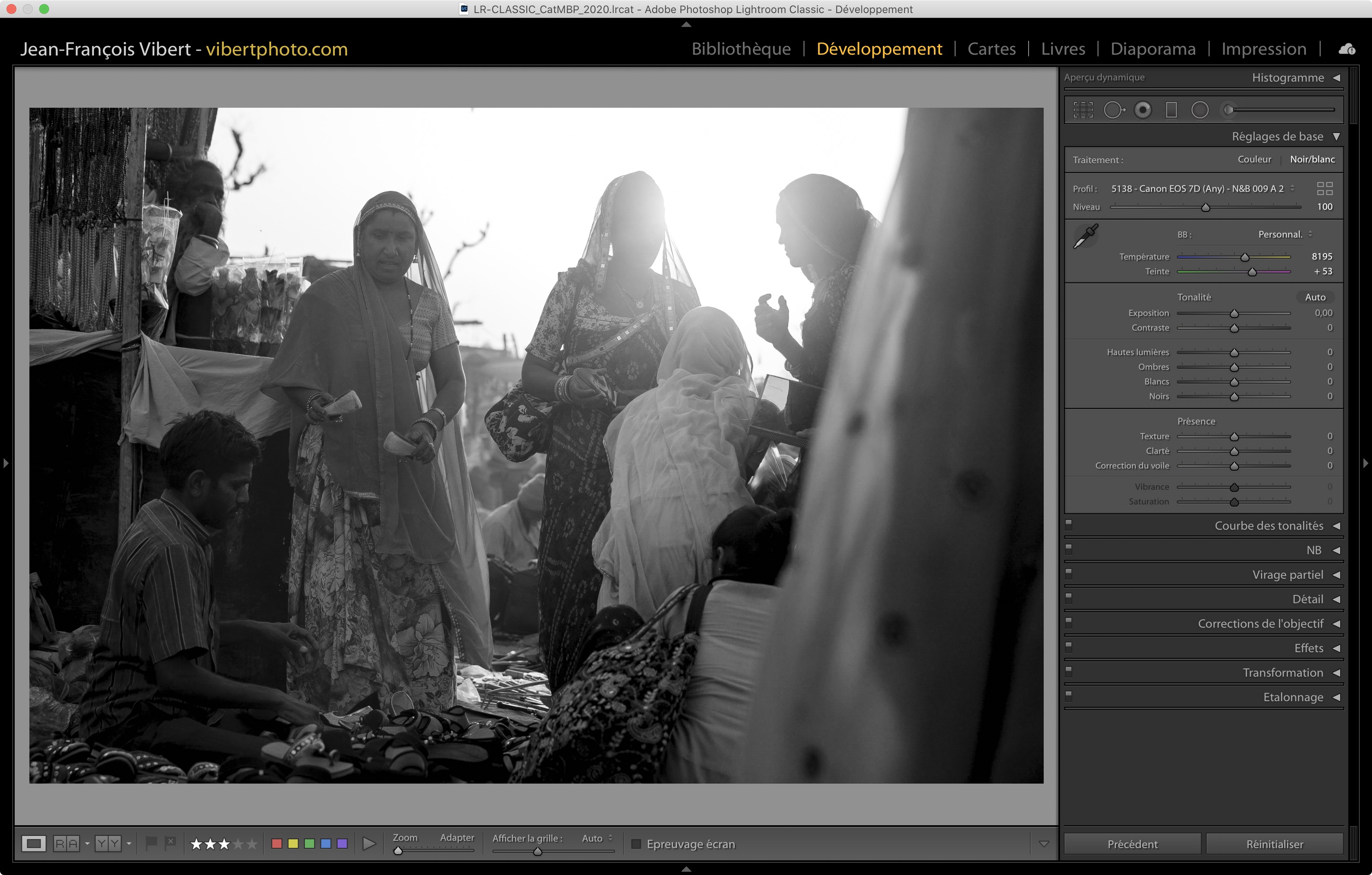The image size is (1372, 875).
Task: Enable the Epreuvage écran checkbox
Action: point(637,844)
